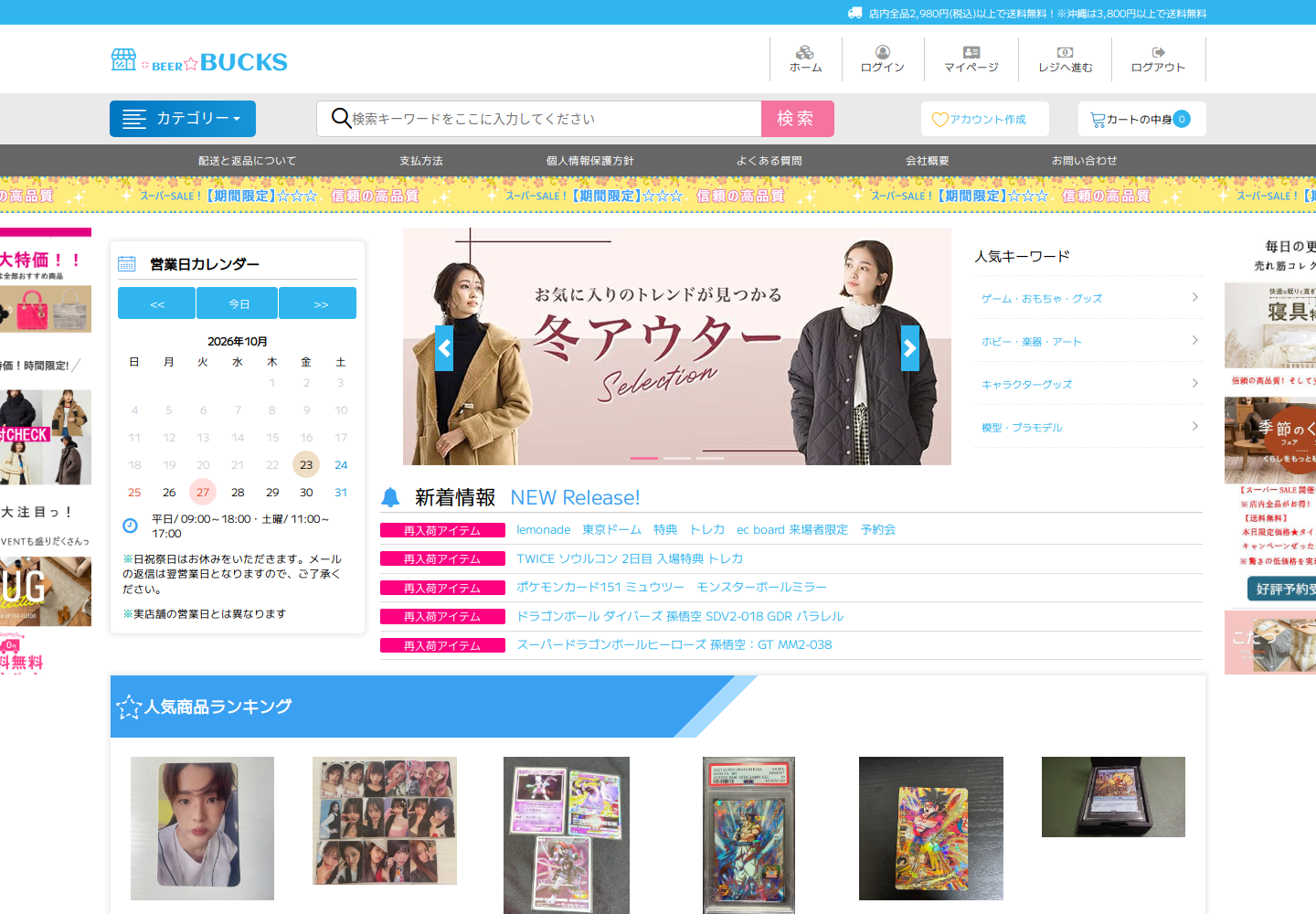This screenshot has height=914, width=1316.
Task: Click the clock icon for business hours
Action: pyautogui.click(x=130, y=526)
